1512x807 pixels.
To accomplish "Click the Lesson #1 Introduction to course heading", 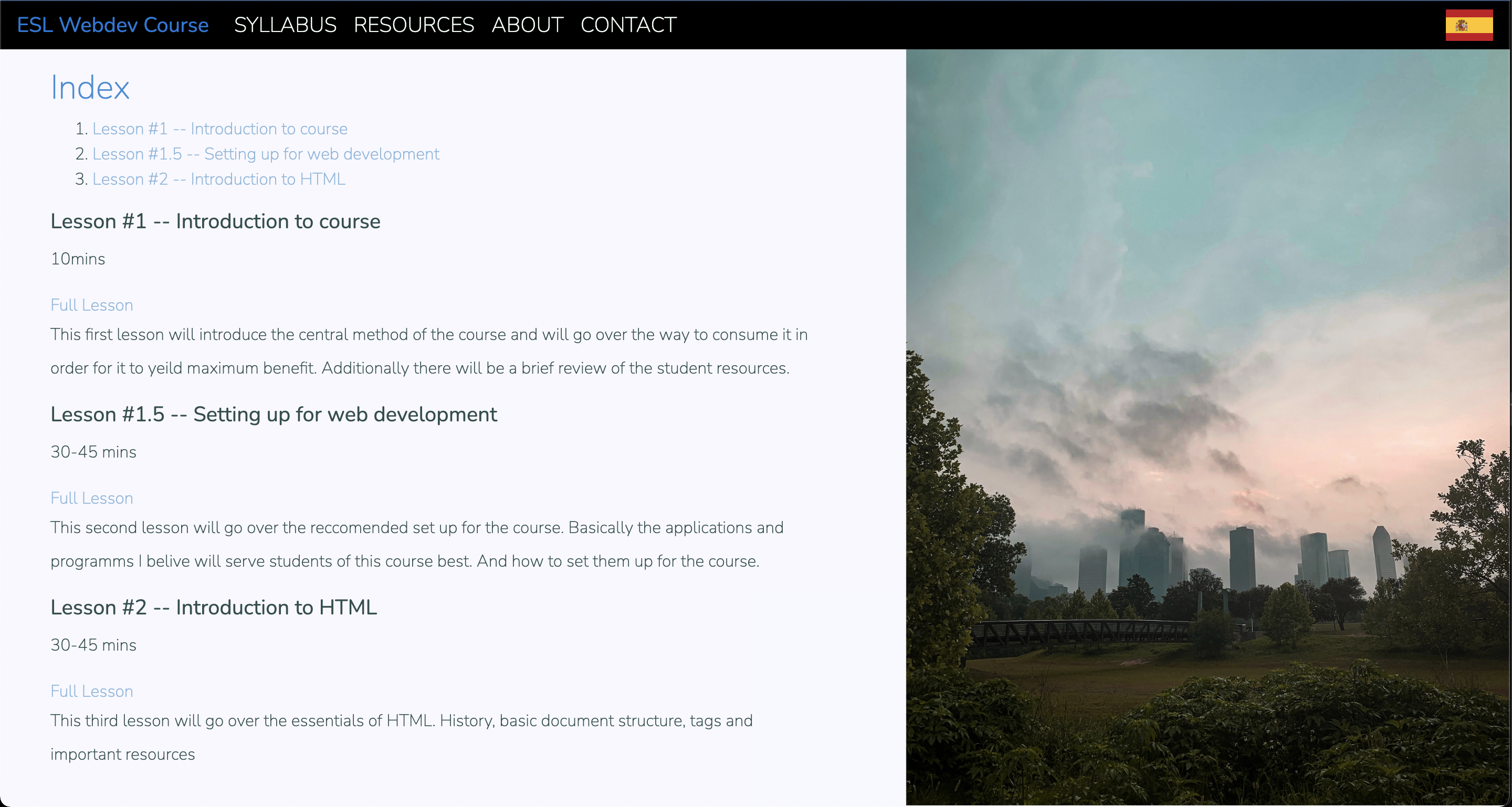I will (215, 222).
